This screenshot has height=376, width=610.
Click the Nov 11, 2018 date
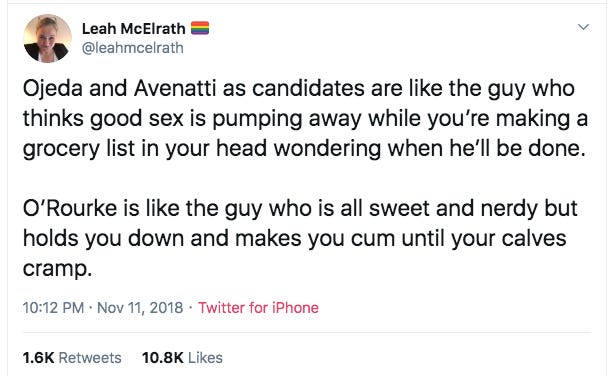coord(140,308)
